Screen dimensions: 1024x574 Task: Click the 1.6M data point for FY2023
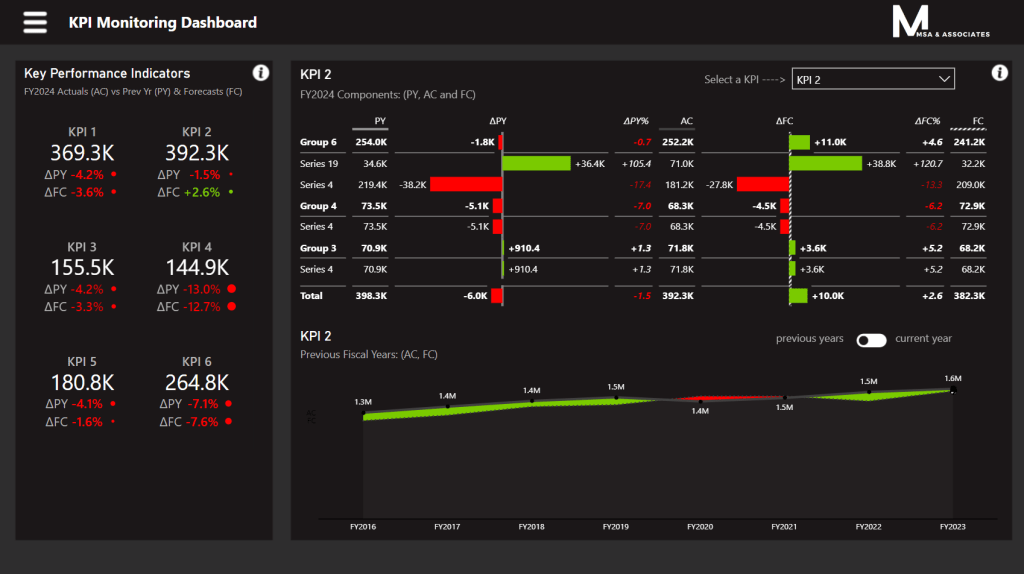coord(952,390)
